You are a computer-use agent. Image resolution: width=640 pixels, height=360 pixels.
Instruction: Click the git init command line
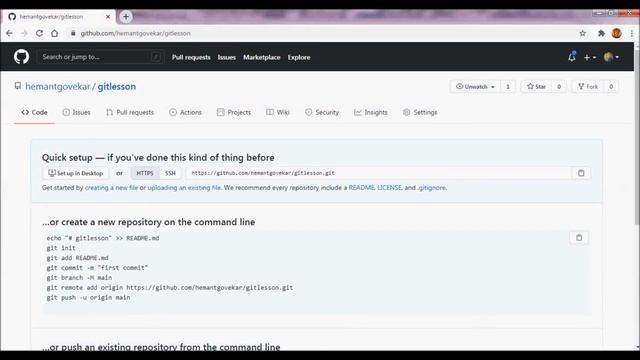pyautogui.click(x=61, y=248)
